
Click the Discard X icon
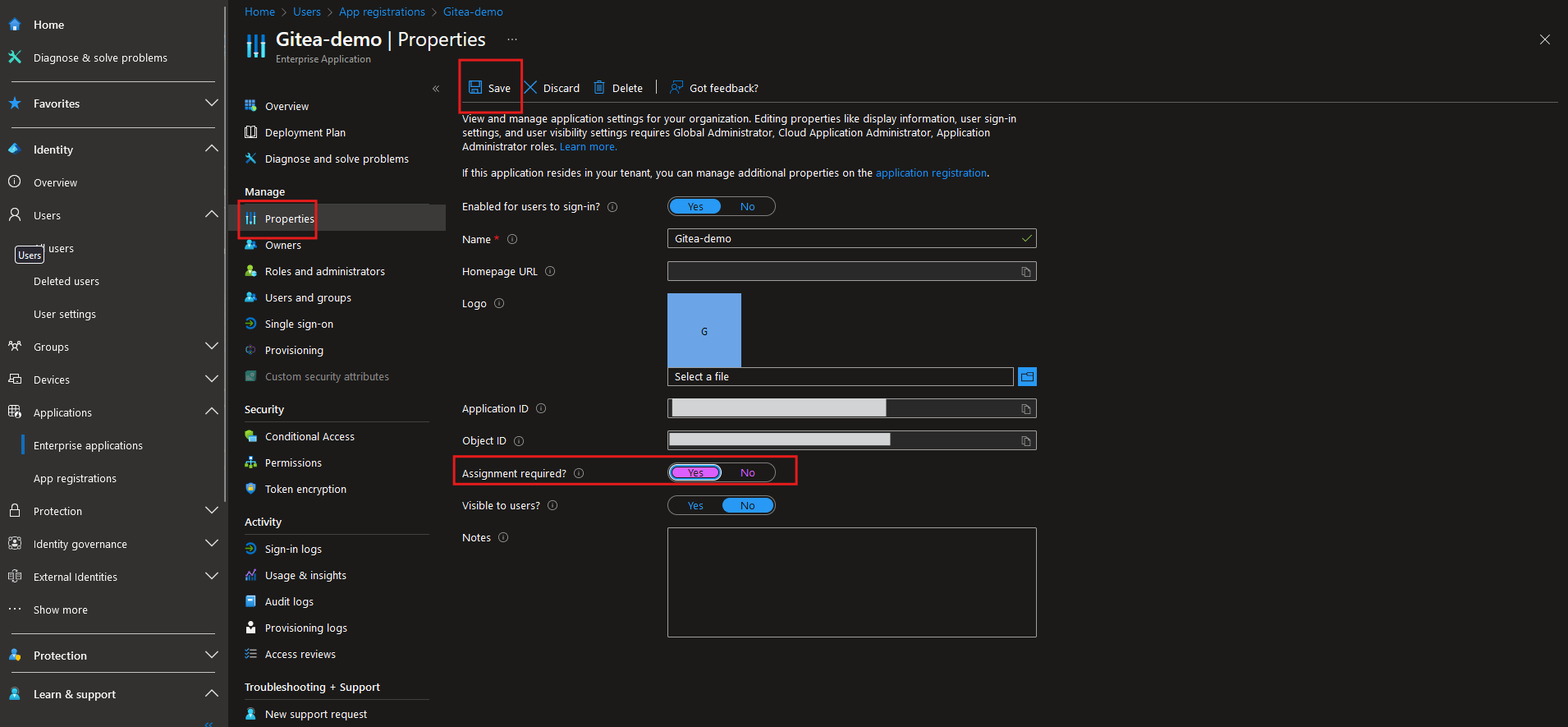pos(530,87)
